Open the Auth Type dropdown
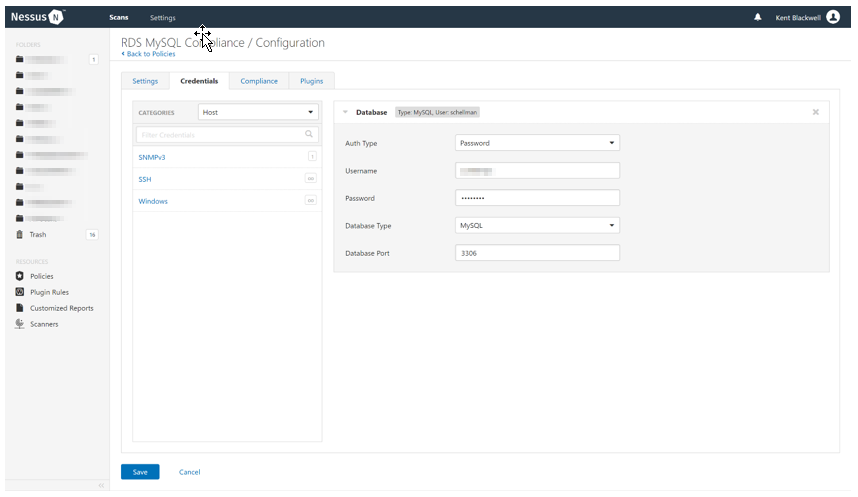858x497 pixels. click(x=537, y=143)
